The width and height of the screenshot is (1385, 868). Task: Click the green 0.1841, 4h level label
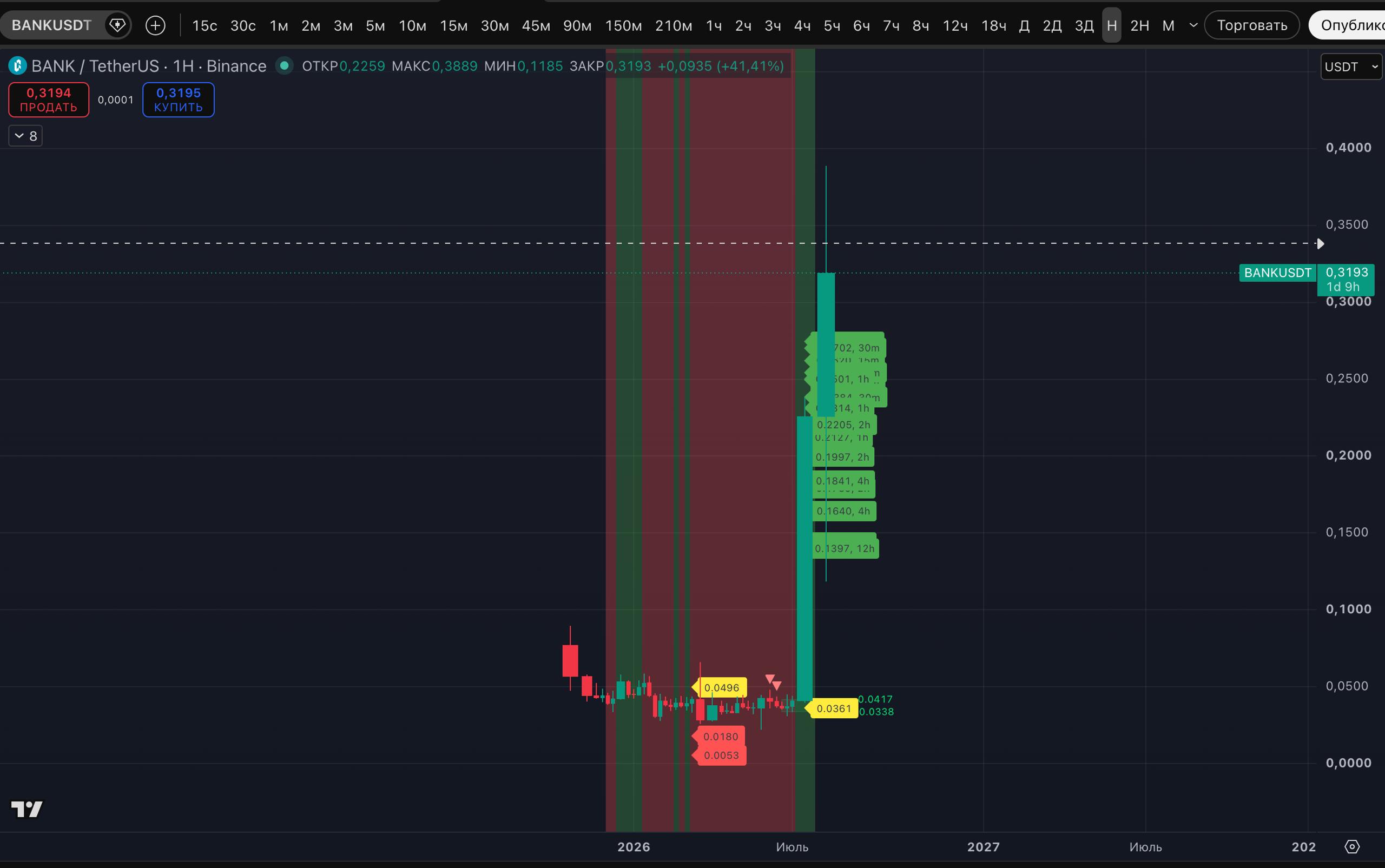[x=843, y=480]
